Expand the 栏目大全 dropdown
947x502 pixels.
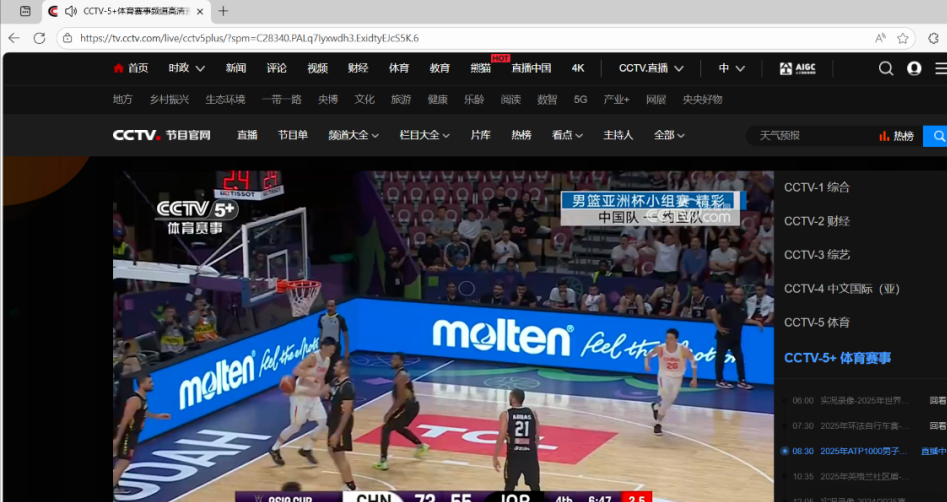coord(425,135)
